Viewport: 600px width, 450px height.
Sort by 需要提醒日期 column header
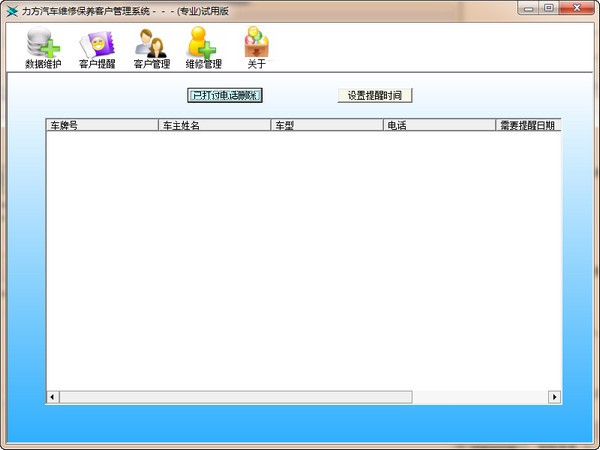[528, 125]
